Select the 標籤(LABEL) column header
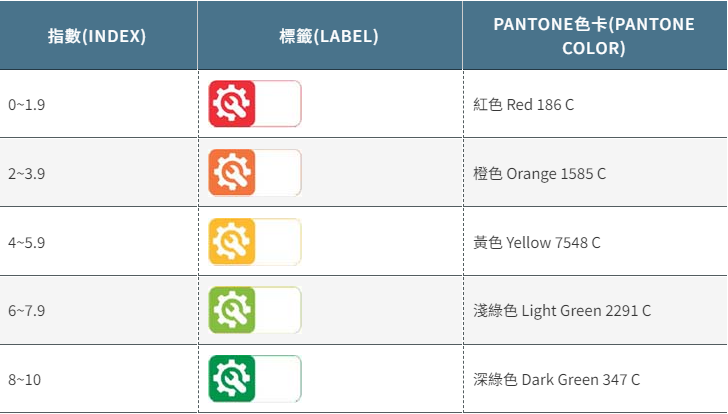728x414 pixels. (329, 36)
